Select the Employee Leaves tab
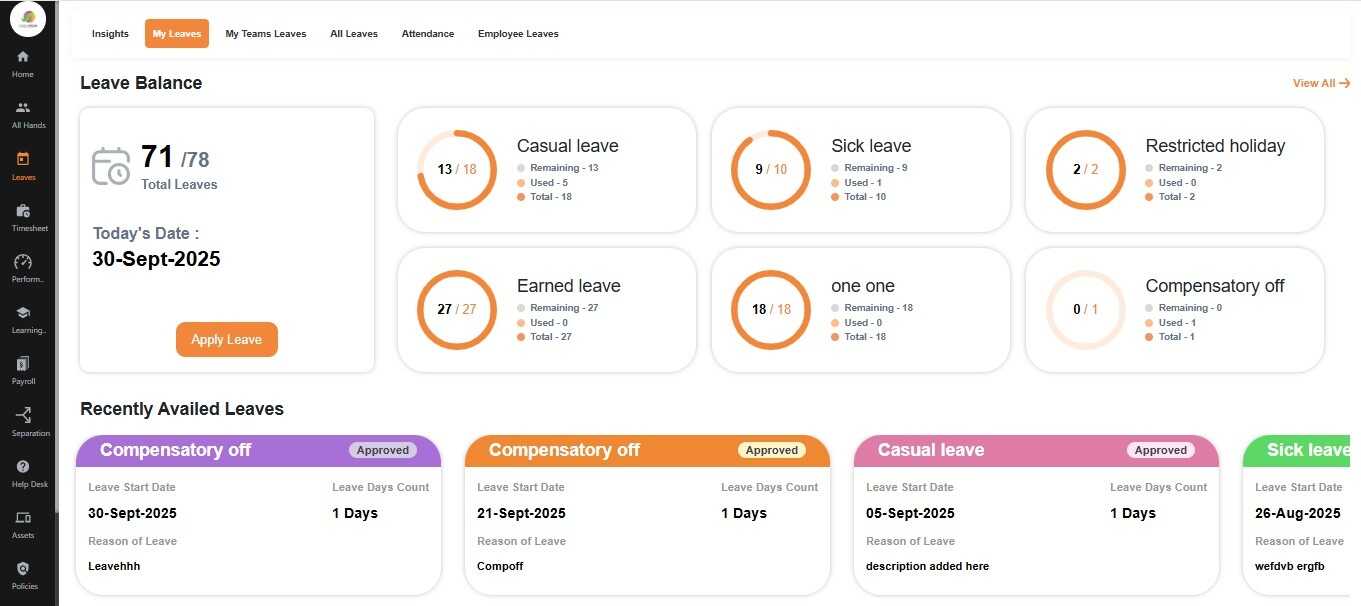Viewport: 1361px width, 606px height. coord(518,34)
